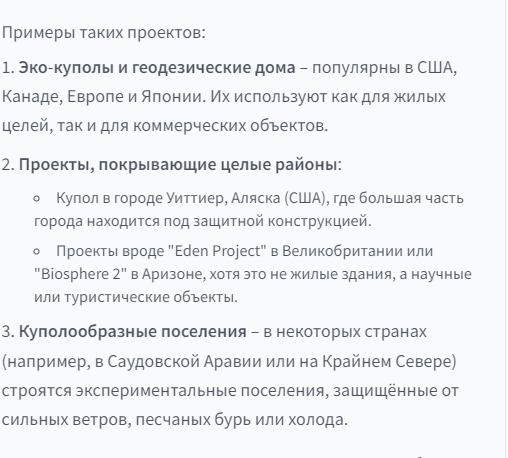Click the bold 'Проекты, покрывающие целые районы' heading
Viewport: 508px width, 458px height.
(x=178, y=164)
